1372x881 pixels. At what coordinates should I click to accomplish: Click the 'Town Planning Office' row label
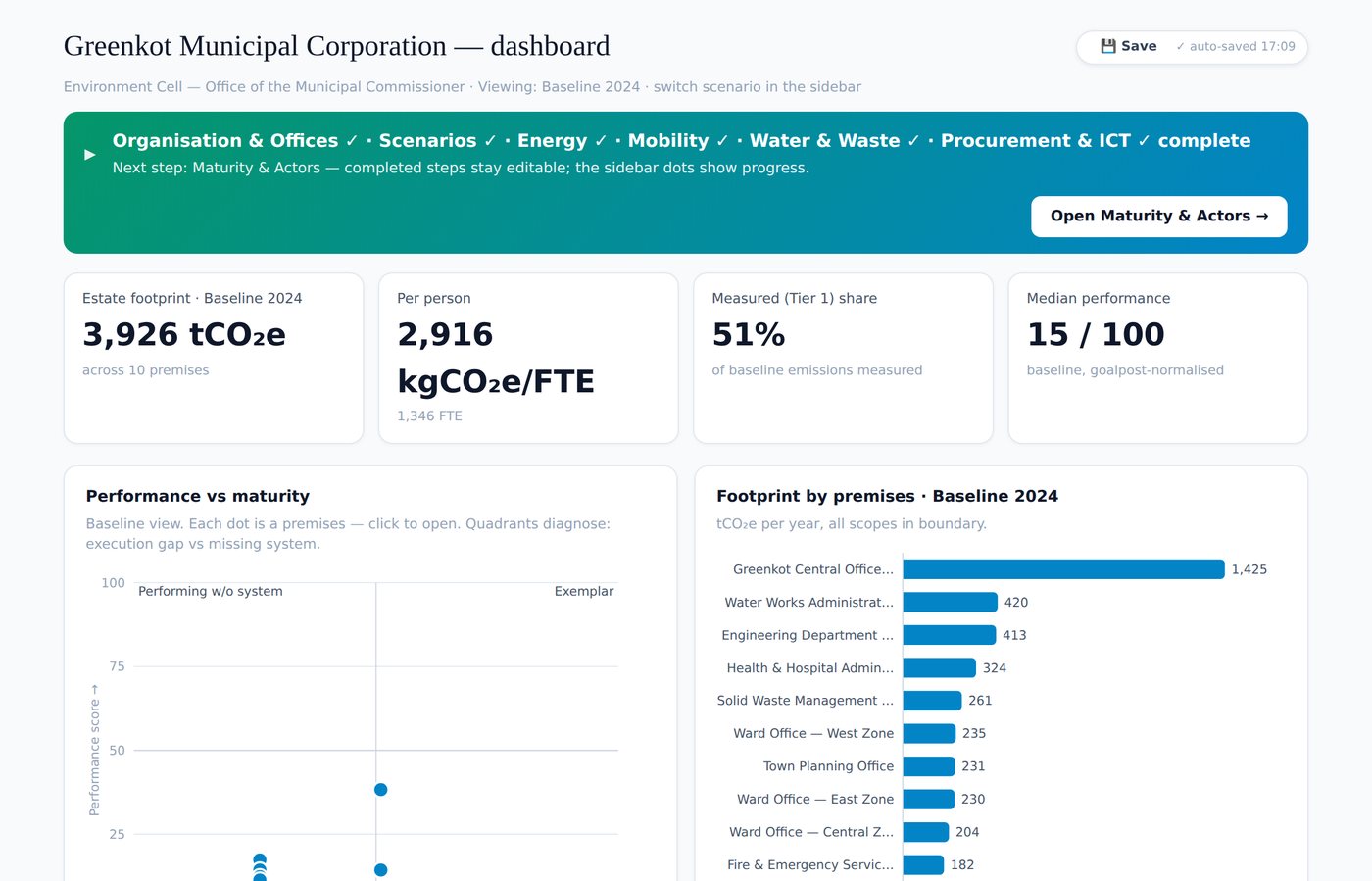pos(828,766)
